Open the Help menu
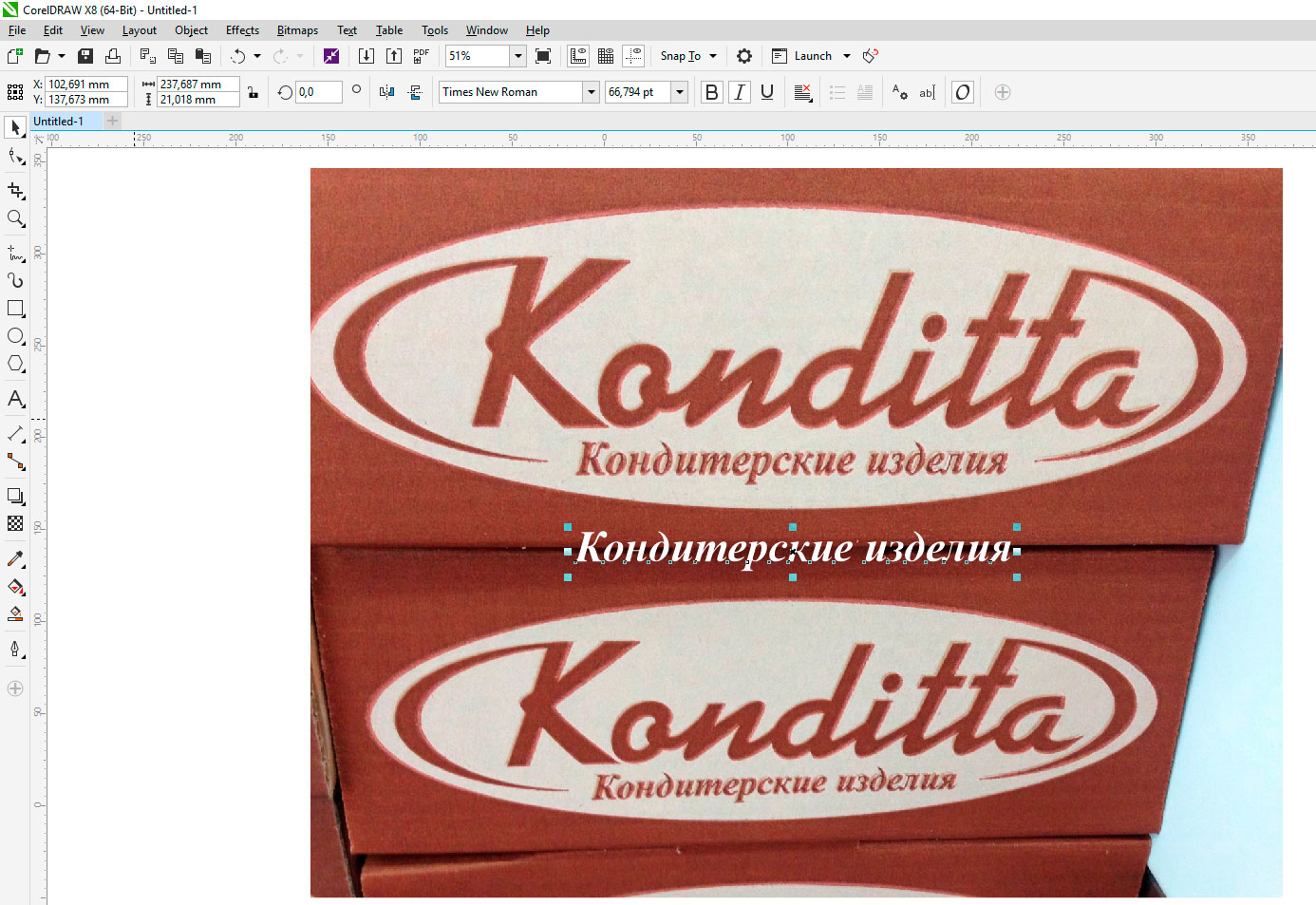The image size is (1316, 905). coord(537,30)
